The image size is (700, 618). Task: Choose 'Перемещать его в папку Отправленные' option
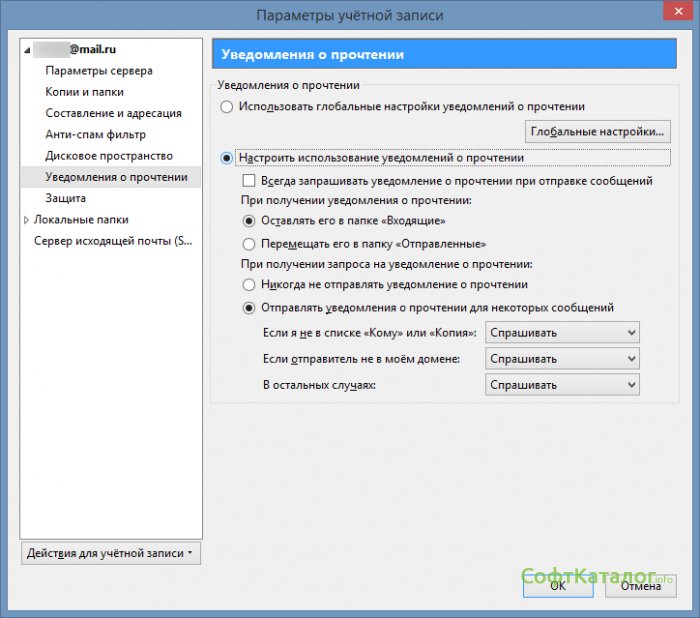250,244
